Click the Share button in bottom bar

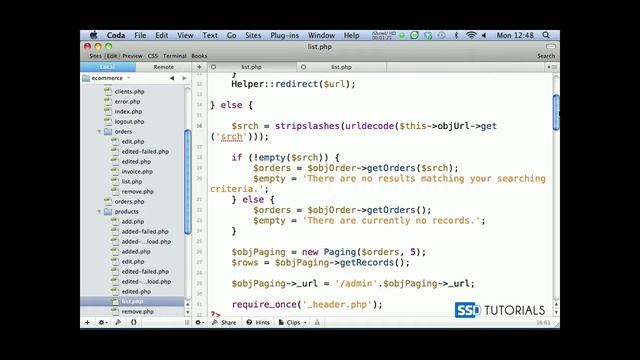(224, 322)
